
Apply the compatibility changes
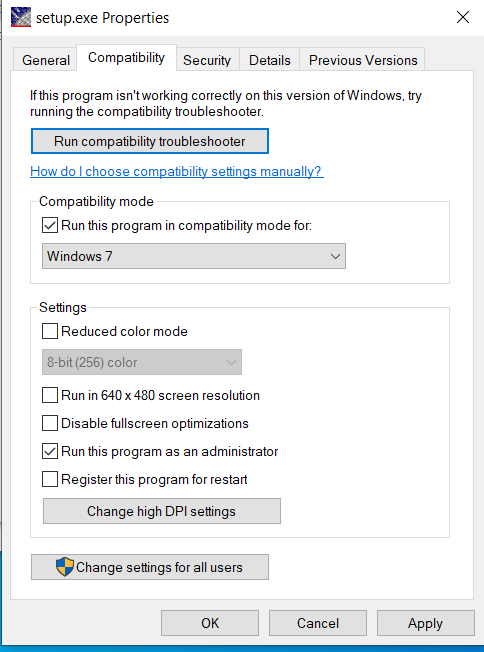tap(425, 623)
